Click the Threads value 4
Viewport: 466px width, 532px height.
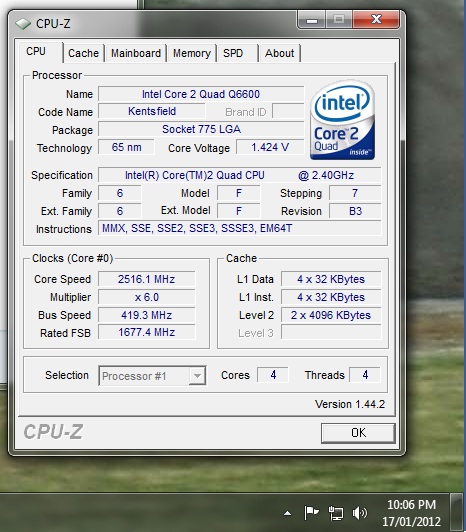[365, 375]
